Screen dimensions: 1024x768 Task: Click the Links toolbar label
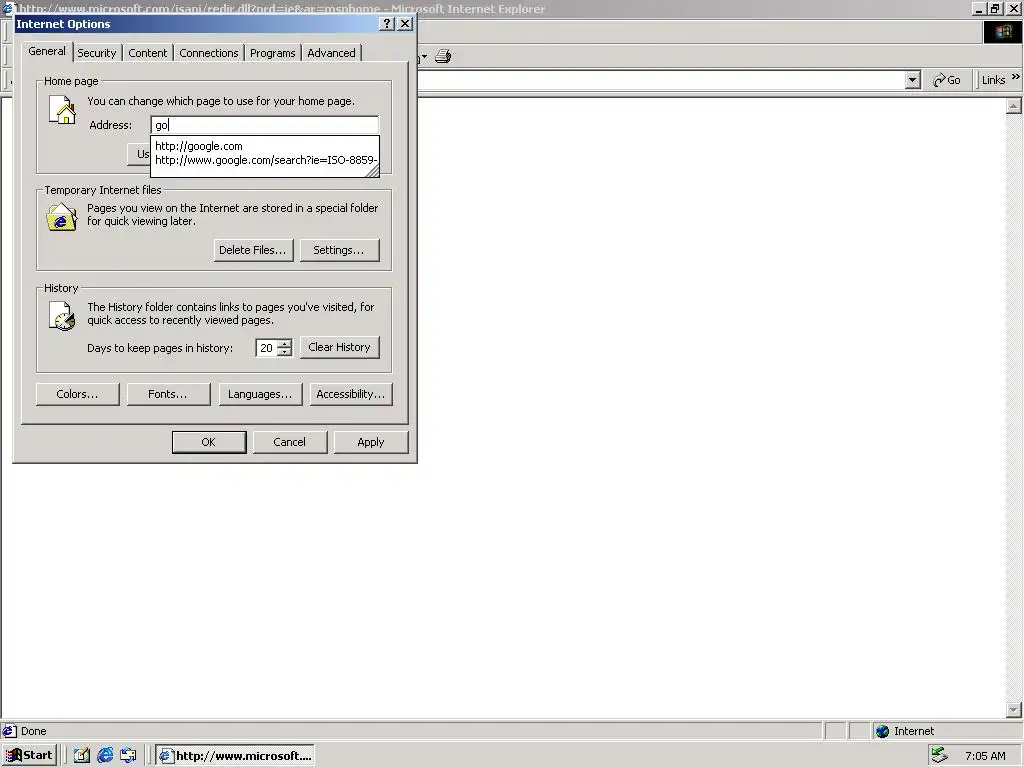(993, 80)
